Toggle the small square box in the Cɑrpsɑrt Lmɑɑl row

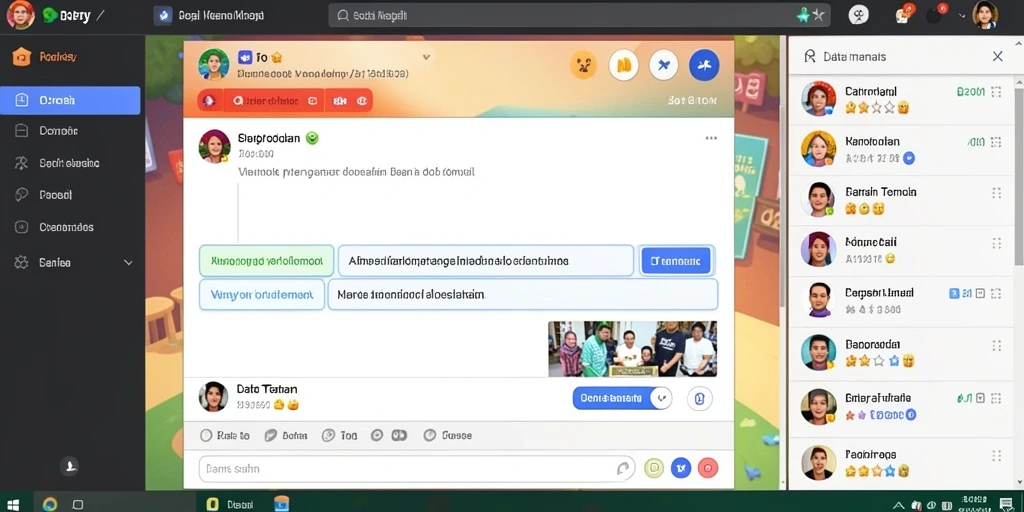980,294
